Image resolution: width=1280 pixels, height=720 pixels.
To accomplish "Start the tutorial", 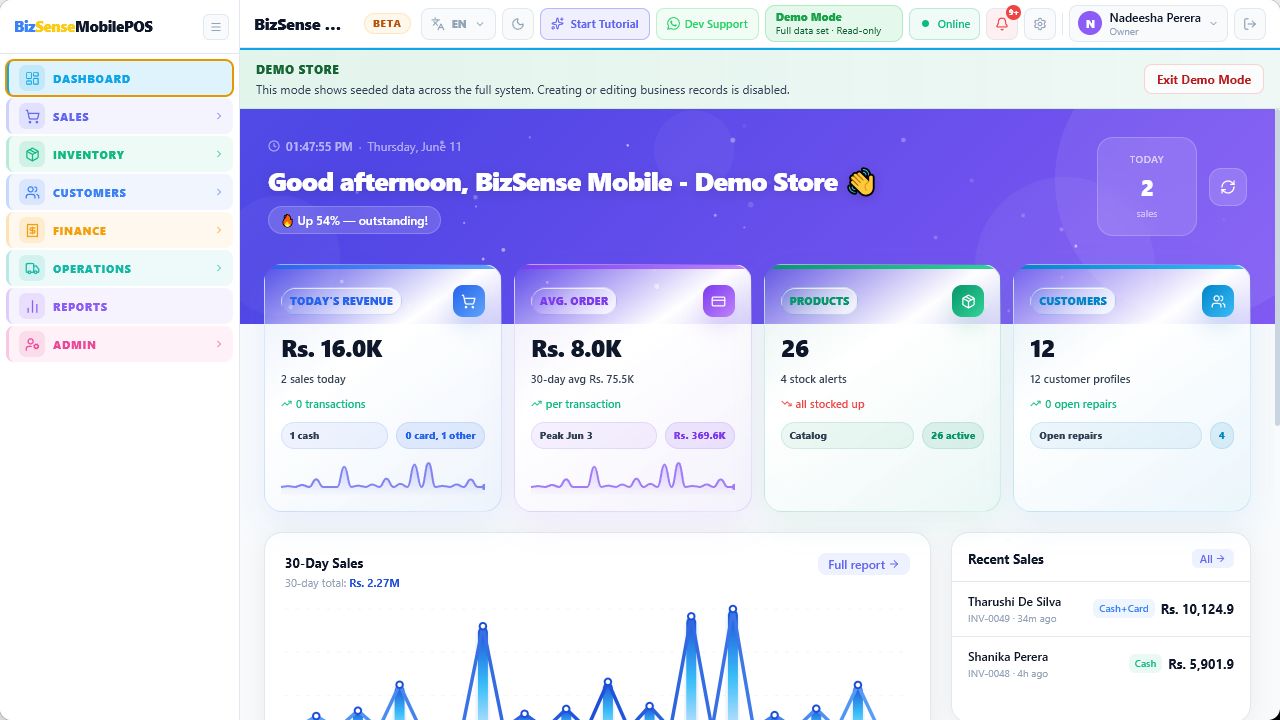I will [595, 24].
